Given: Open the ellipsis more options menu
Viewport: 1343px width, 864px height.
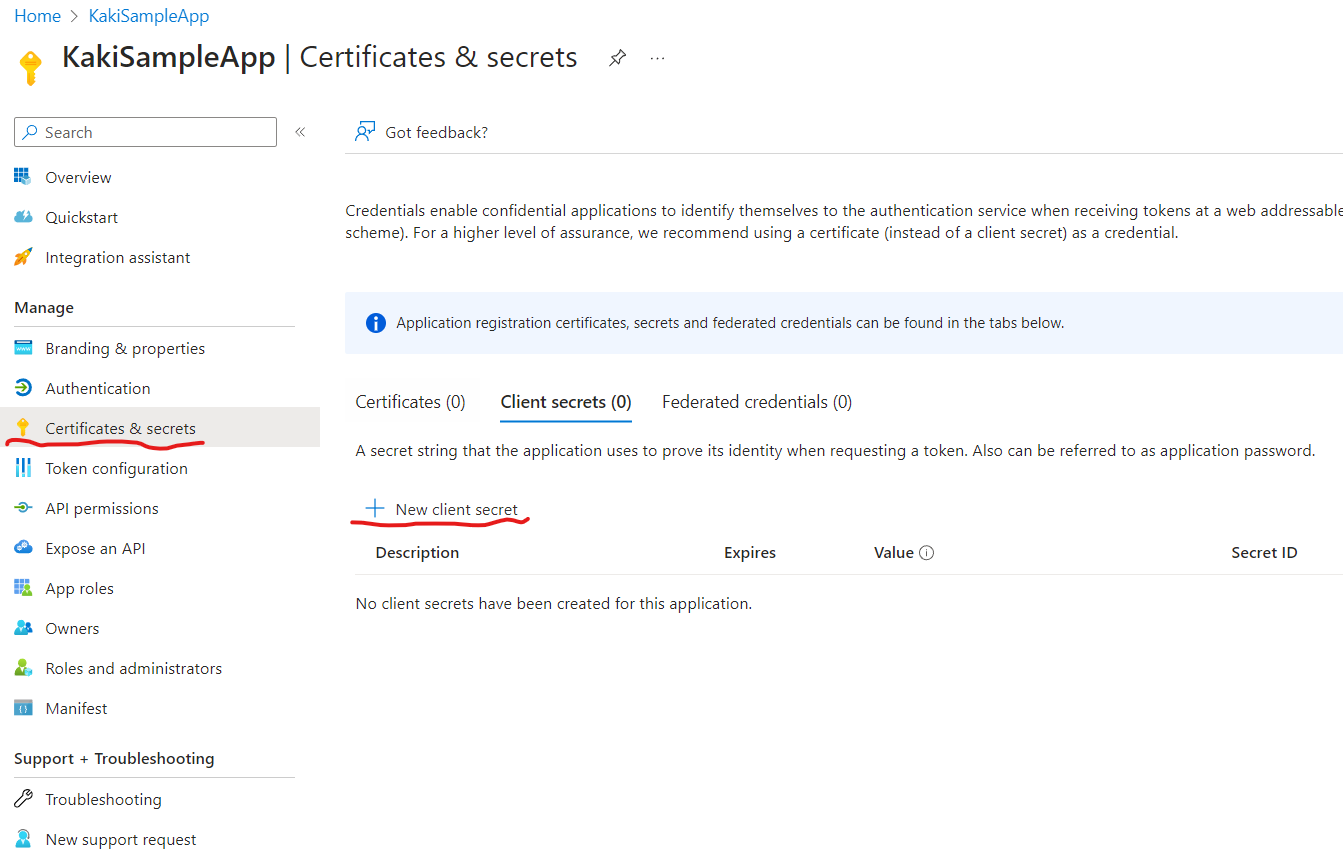Looking at the screenshot, I should pos(657,58).
